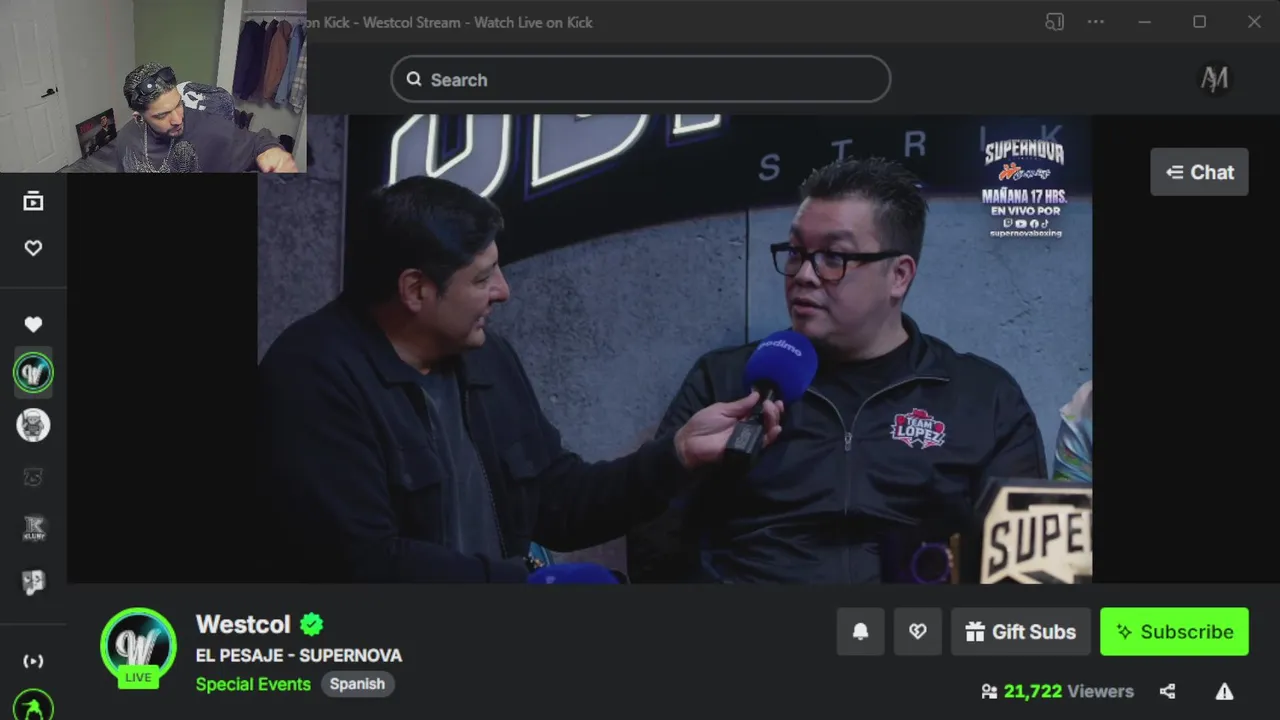Click the live stream video player
The width and height of the screenshot is (1280, 720).
(x=675, y=349)
